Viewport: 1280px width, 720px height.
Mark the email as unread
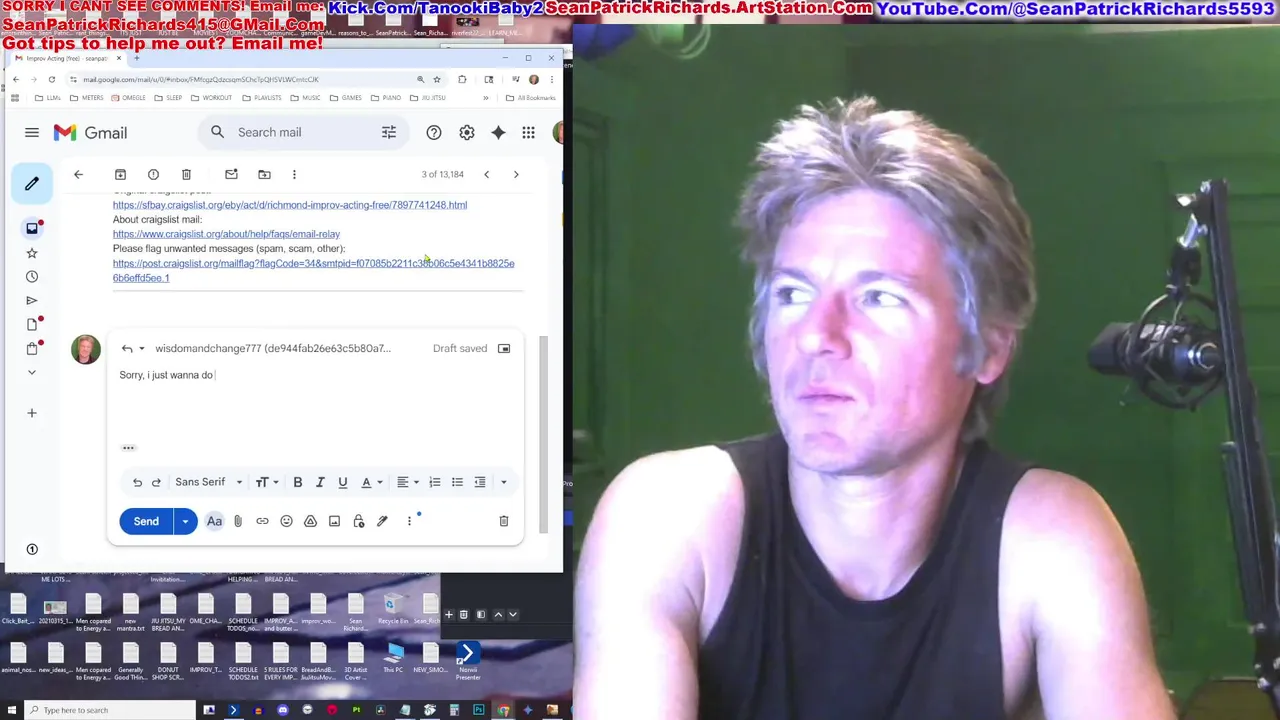[x=231, y=174]
